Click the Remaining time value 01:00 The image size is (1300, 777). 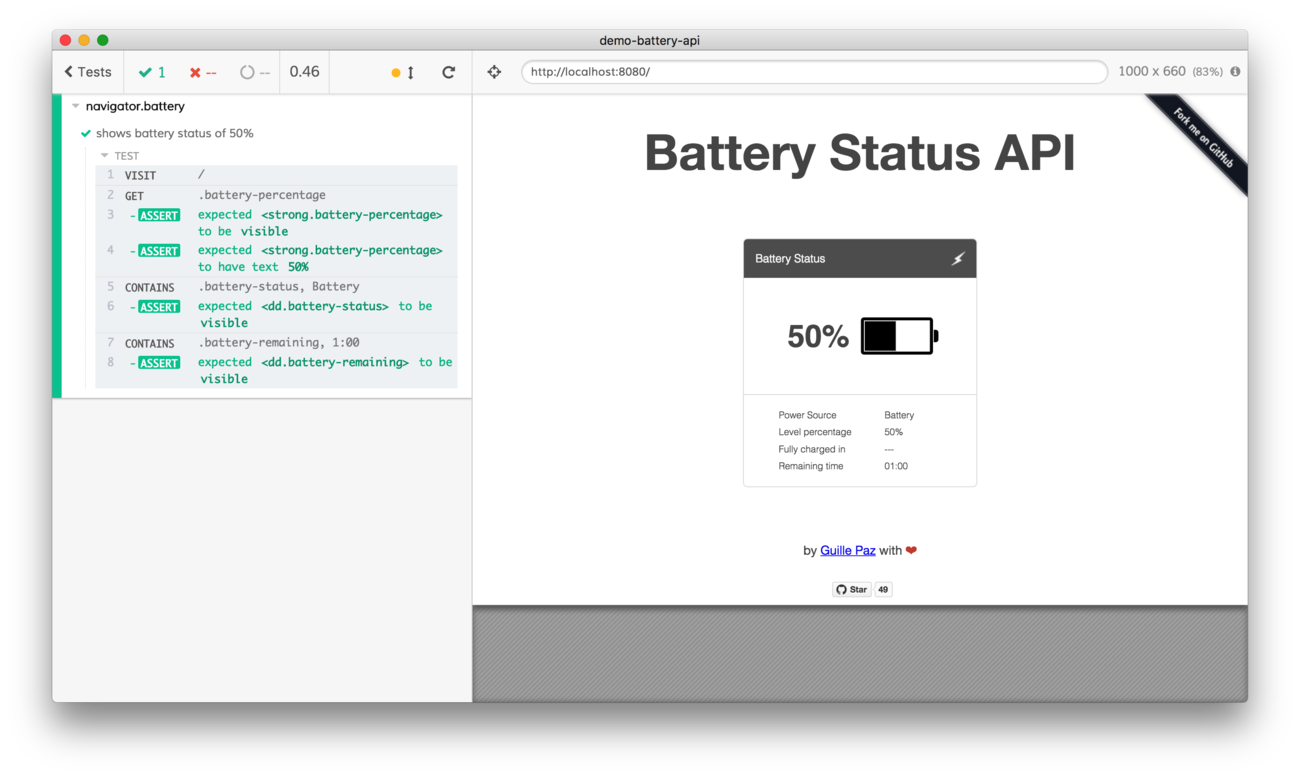point(896,466)
